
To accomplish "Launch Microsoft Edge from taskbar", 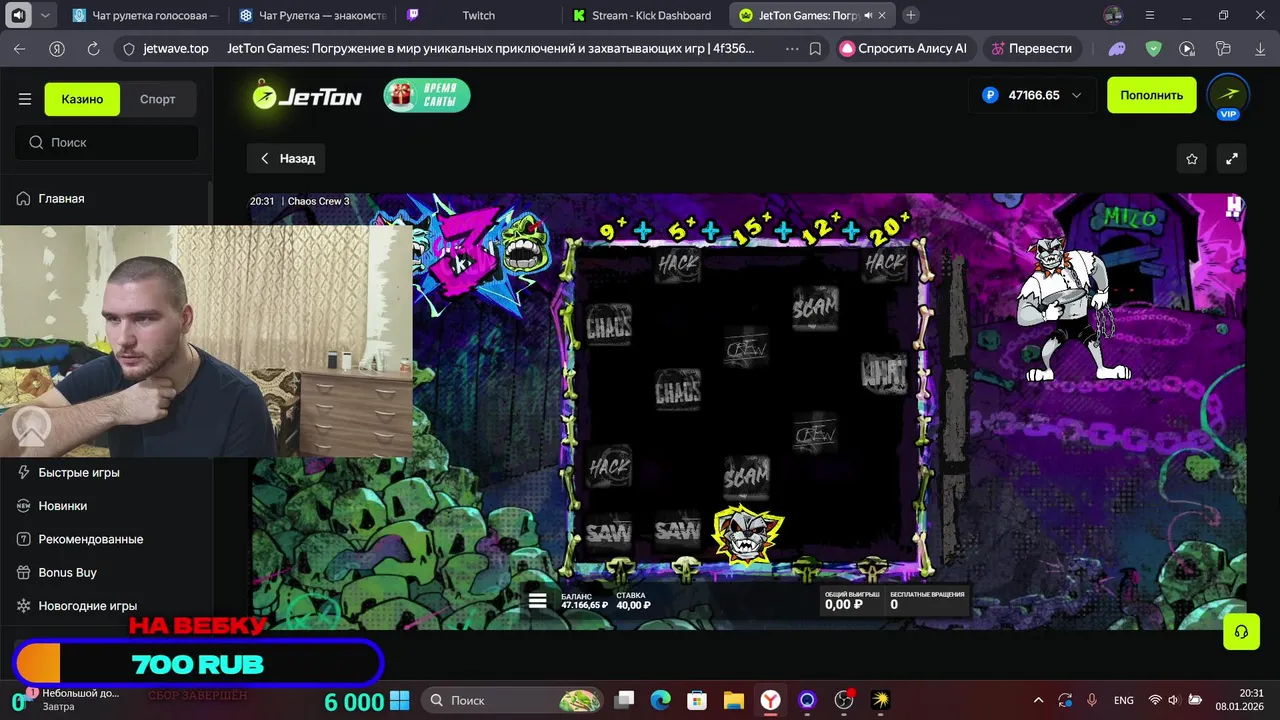I will (660, 700).
